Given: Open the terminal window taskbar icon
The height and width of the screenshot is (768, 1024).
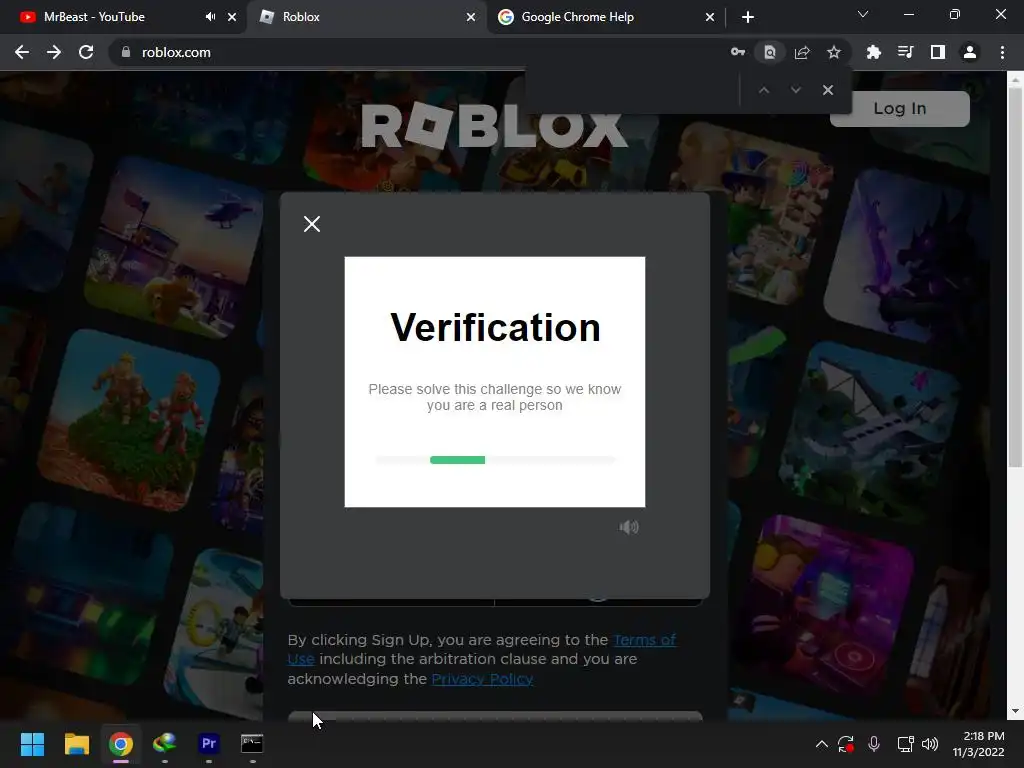Looking at the screenshot, I should [x=252, y=744].
